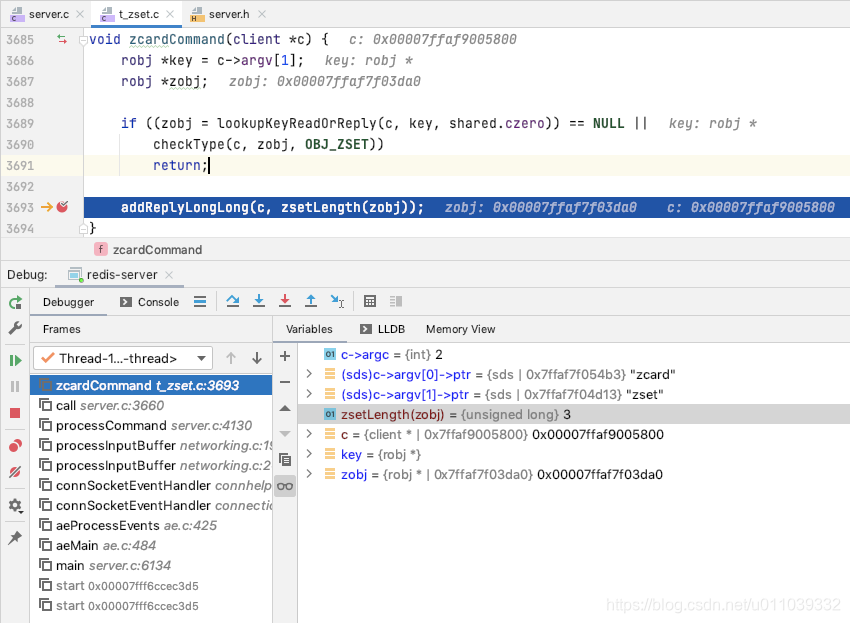Screen dimensions: 850x623
Task: Expand the zobj variable
Action: [x=309, y=474]
